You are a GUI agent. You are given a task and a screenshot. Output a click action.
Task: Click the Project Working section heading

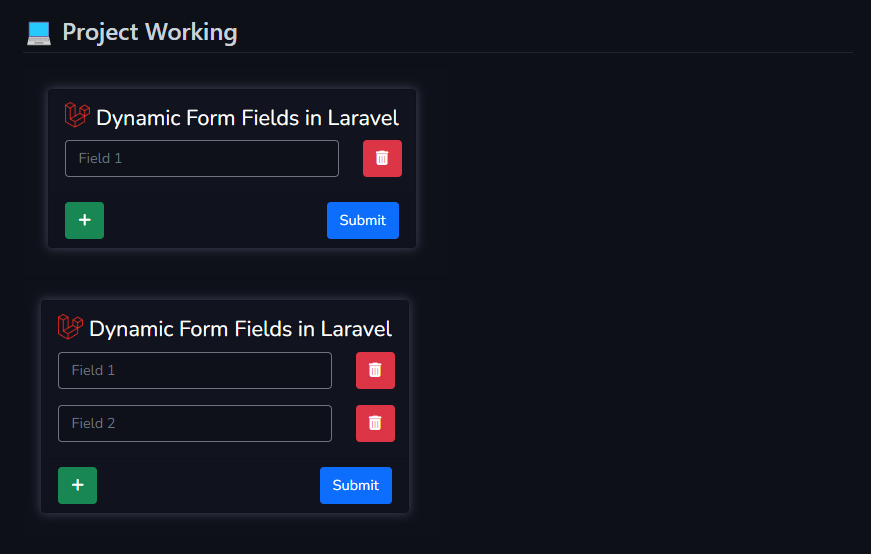pos(150,32)
